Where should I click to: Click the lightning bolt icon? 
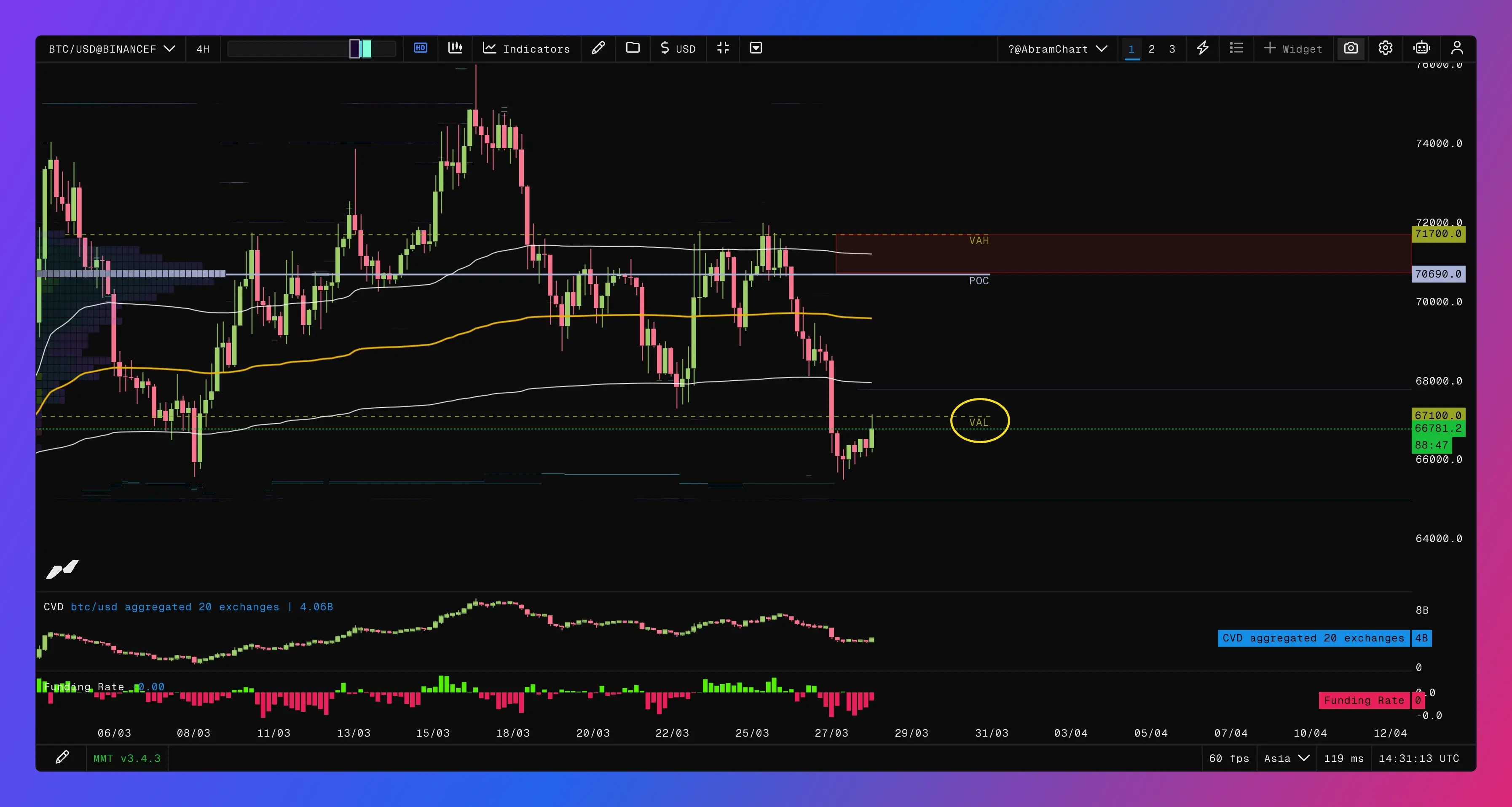pos(1203,48)
